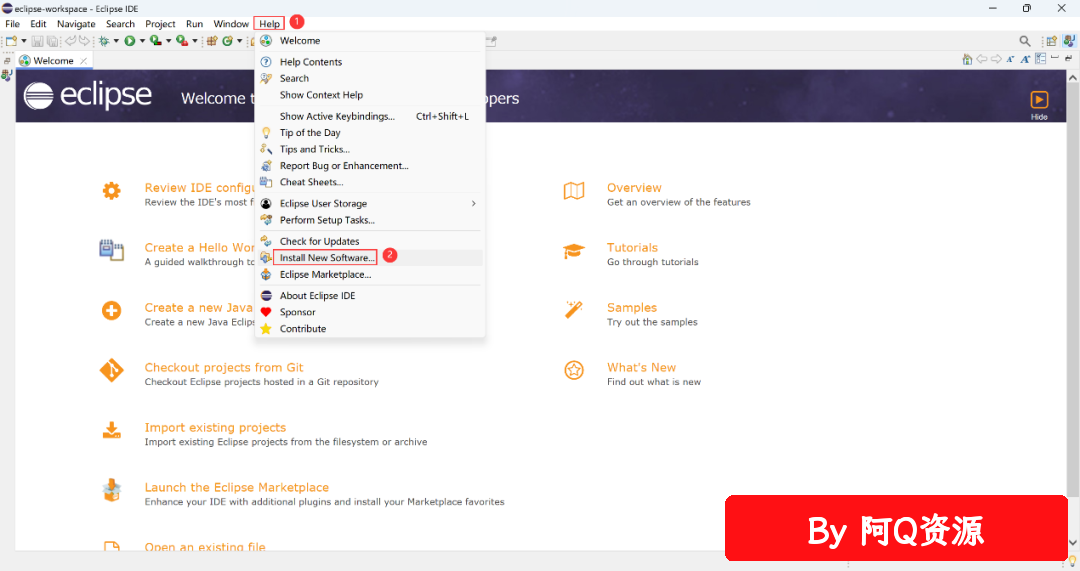The width and height of the screenshot is (1080, 571).
Task: Open the toolbar Search magnifier icon
Action: (1025, 41)
